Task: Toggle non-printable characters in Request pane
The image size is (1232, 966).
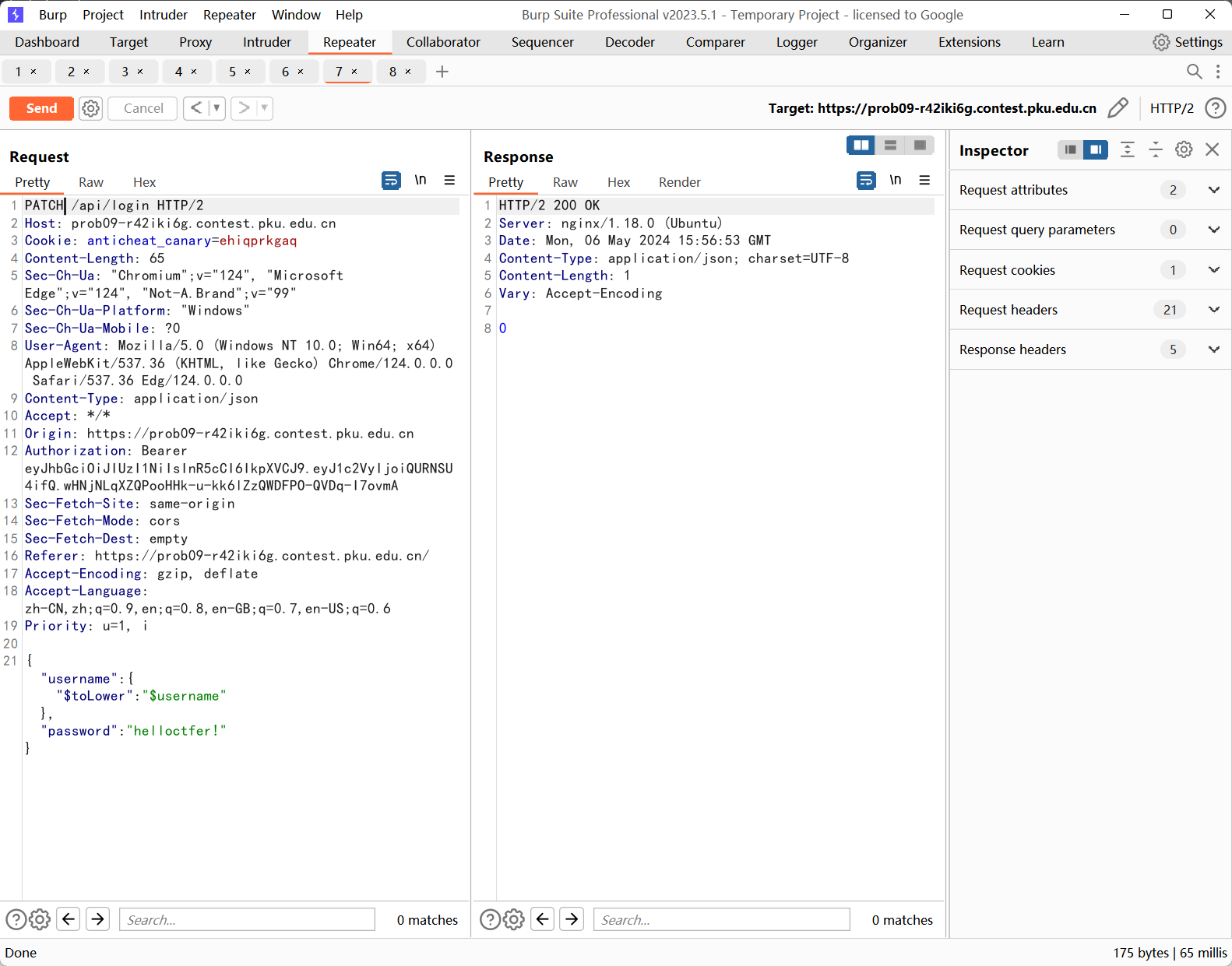Action: (x=421, y=181)
